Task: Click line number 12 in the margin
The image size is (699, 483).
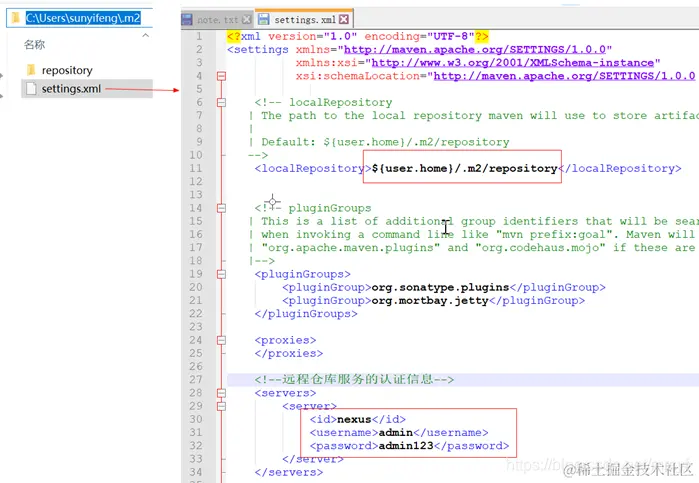Action: 196,182
